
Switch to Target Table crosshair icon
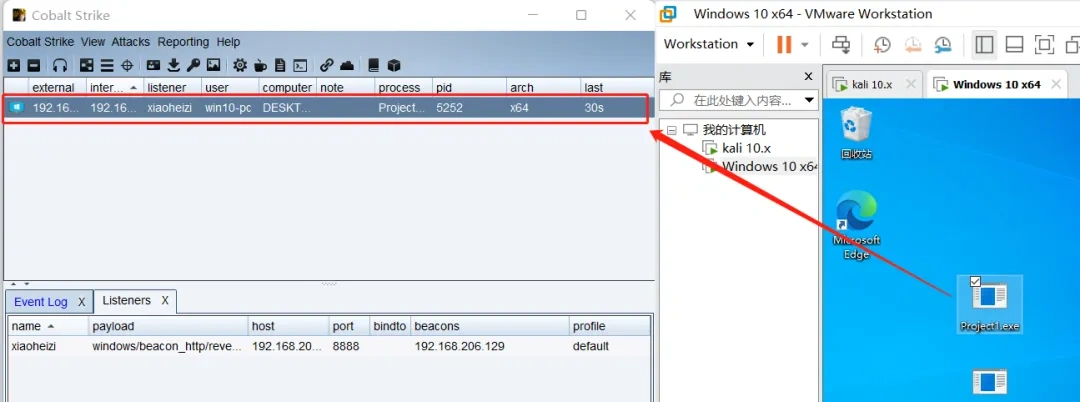click(x=127, y=65)
